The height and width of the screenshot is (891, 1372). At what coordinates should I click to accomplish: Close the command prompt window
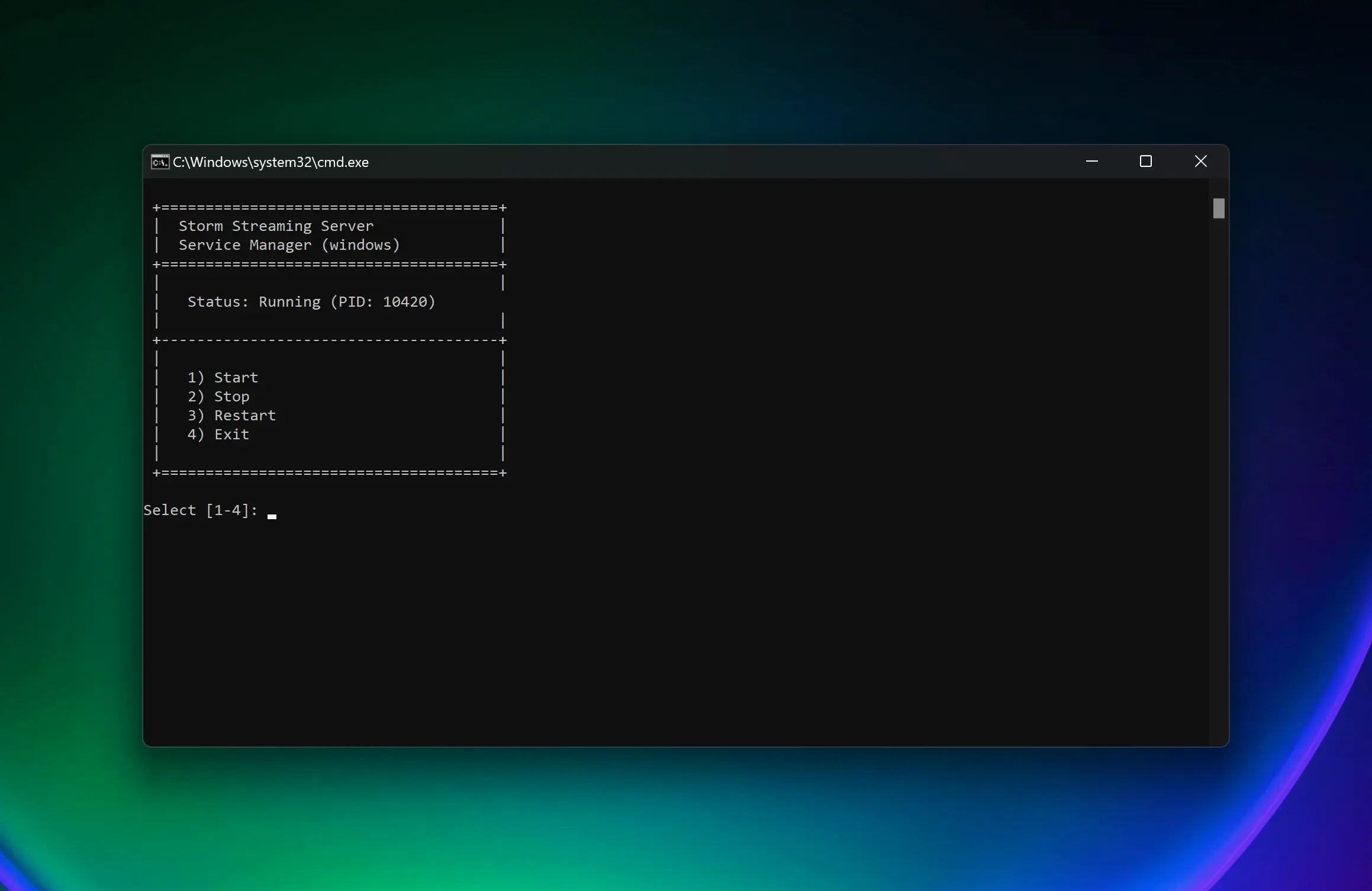[1200, 162]
